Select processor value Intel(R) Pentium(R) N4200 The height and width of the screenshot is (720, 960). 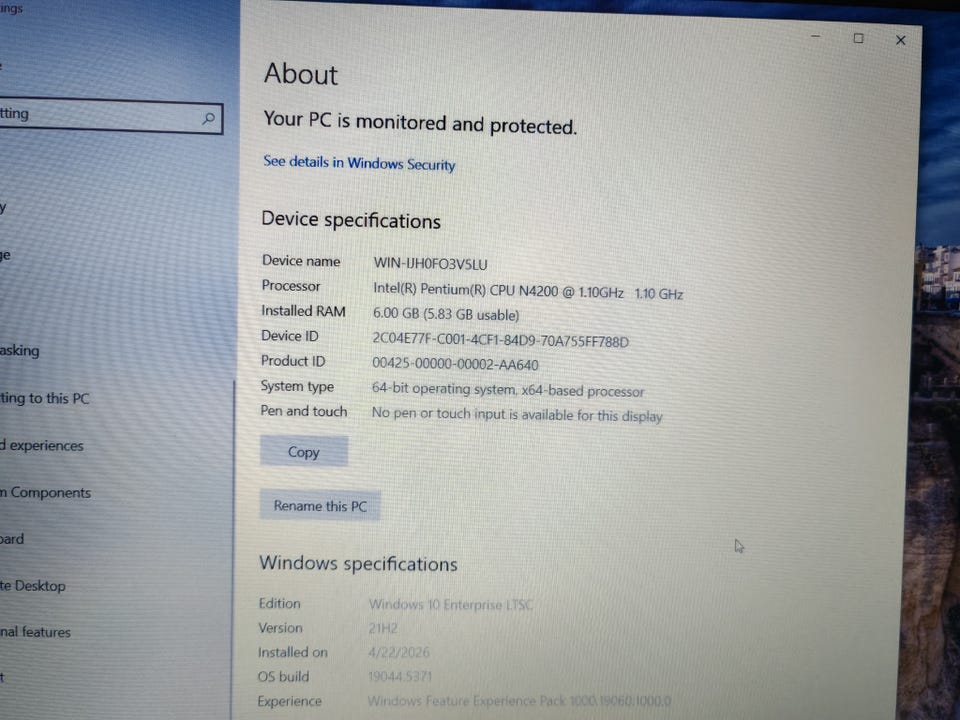[x=528, y=291]
